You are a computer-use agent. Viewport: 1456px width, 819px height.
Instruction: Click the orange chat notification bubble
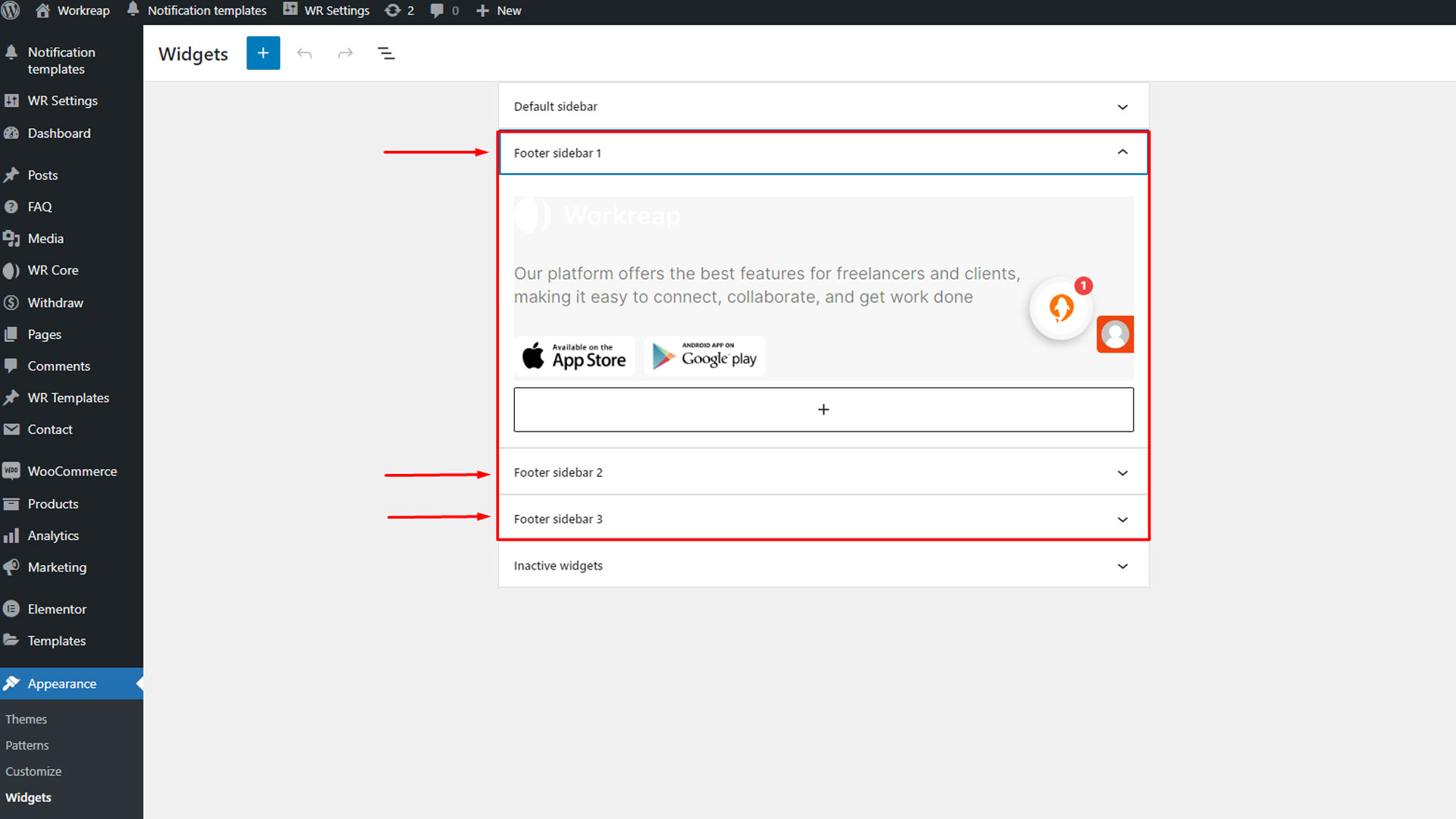(x=1061, y=308)
